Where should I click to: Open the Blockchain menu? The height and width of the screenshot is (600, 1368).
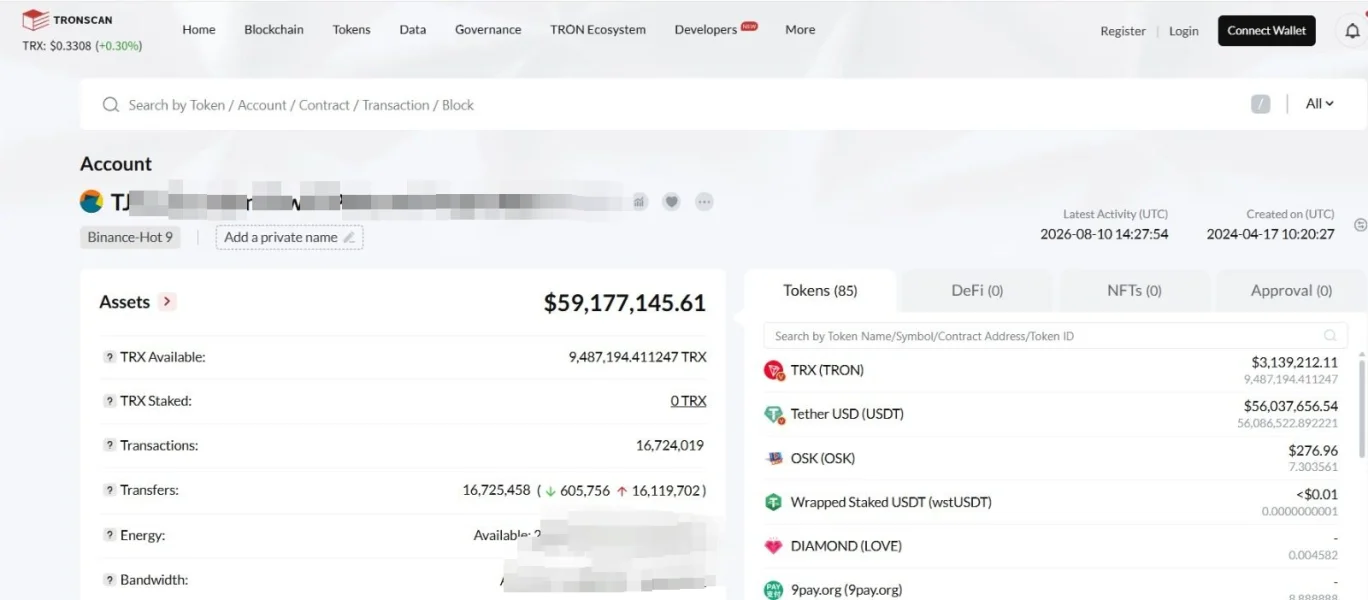[274, 30]
